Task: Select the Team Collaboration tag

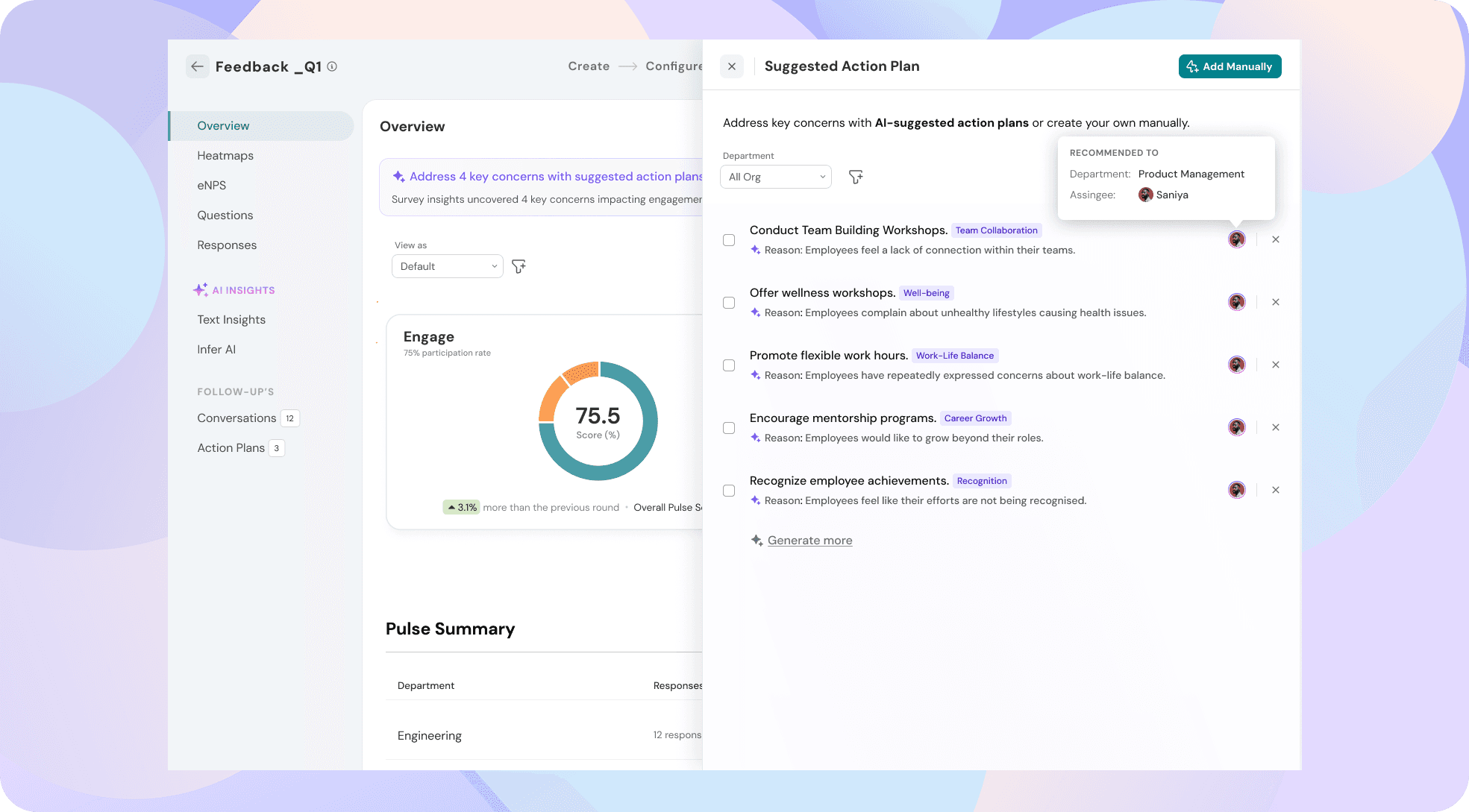Action: click(997, 230)
